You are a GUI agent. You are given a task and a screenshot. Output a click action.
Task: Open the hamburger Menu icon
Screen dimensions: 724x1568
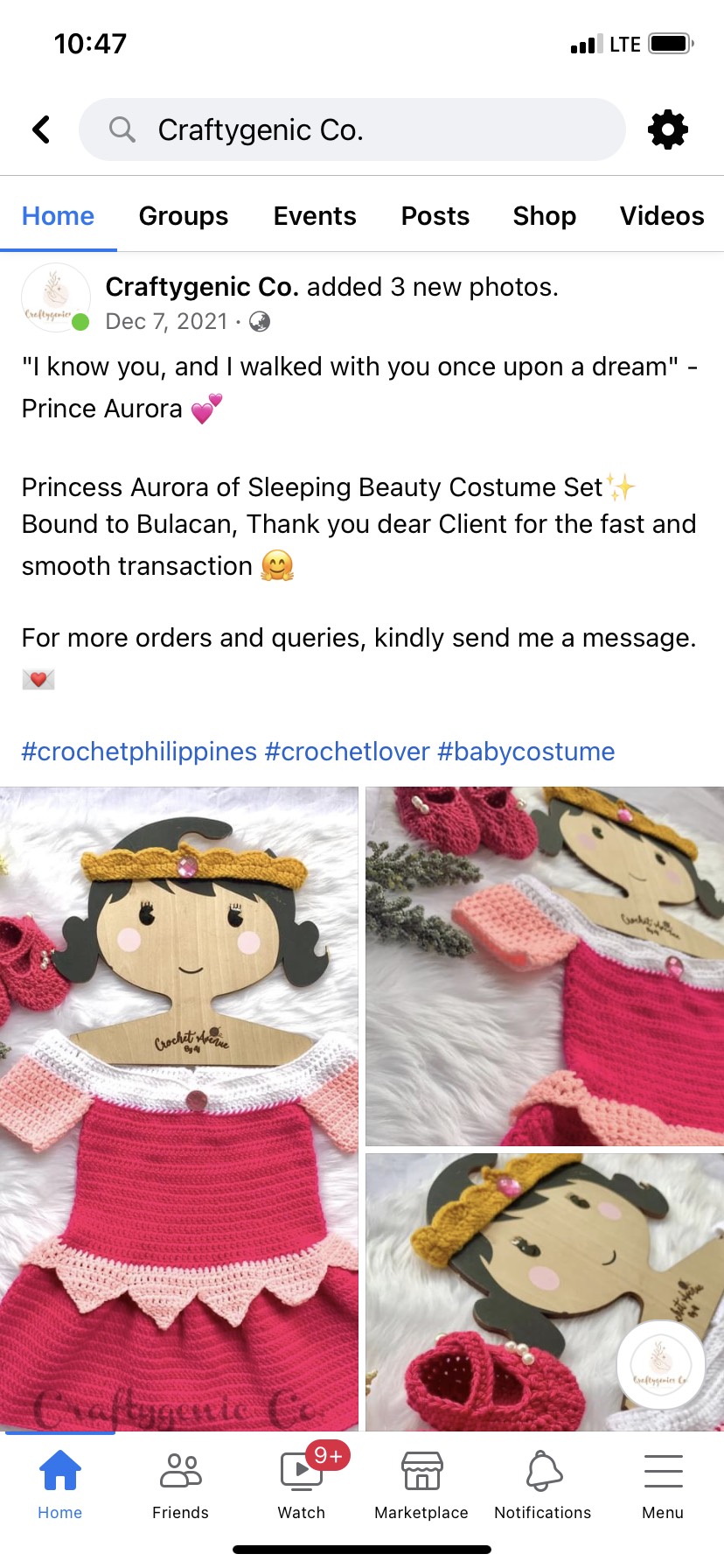[663, 1472]
